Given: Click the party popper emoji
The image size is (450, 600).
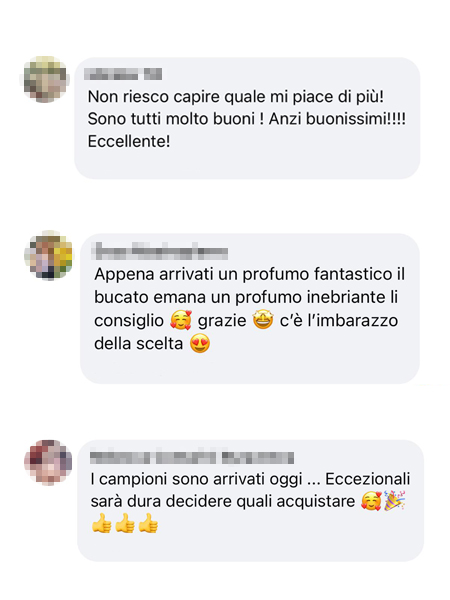Looking at the screenshot, I should click(x=395, y=501).
